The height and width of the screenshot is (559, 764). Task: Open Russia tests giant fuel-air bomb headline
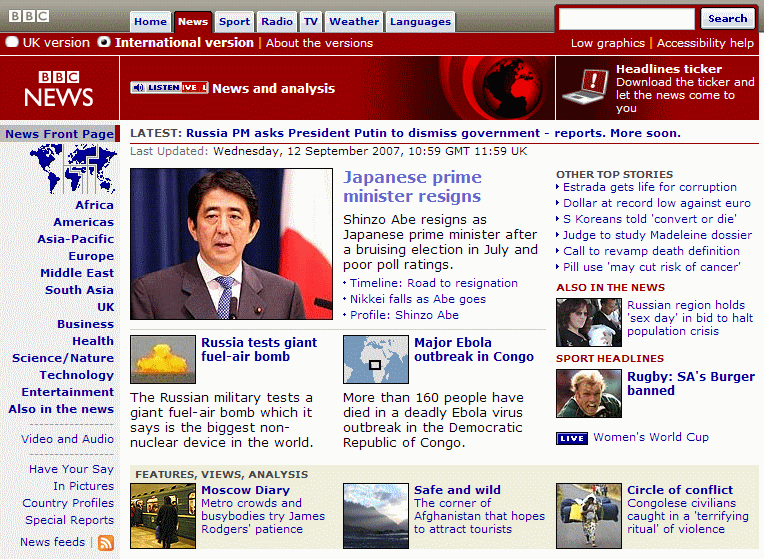tap(259, 350)
